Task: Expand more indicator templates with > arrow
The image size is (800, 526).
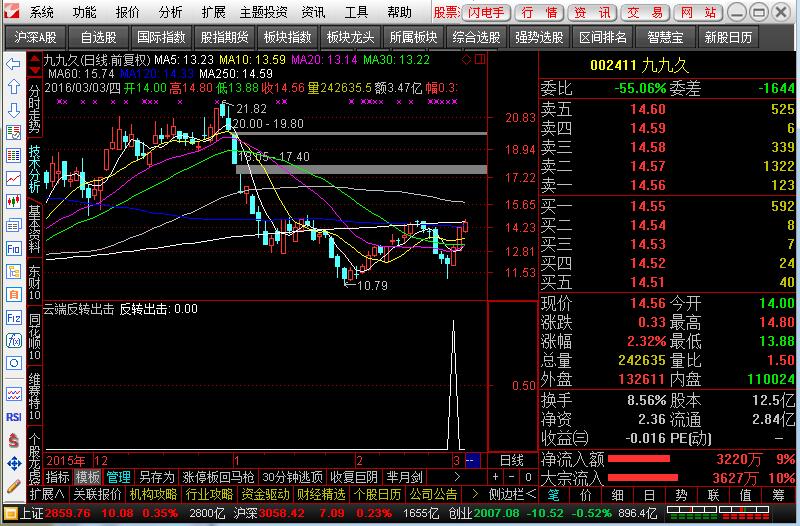Action: coord(457,477)
